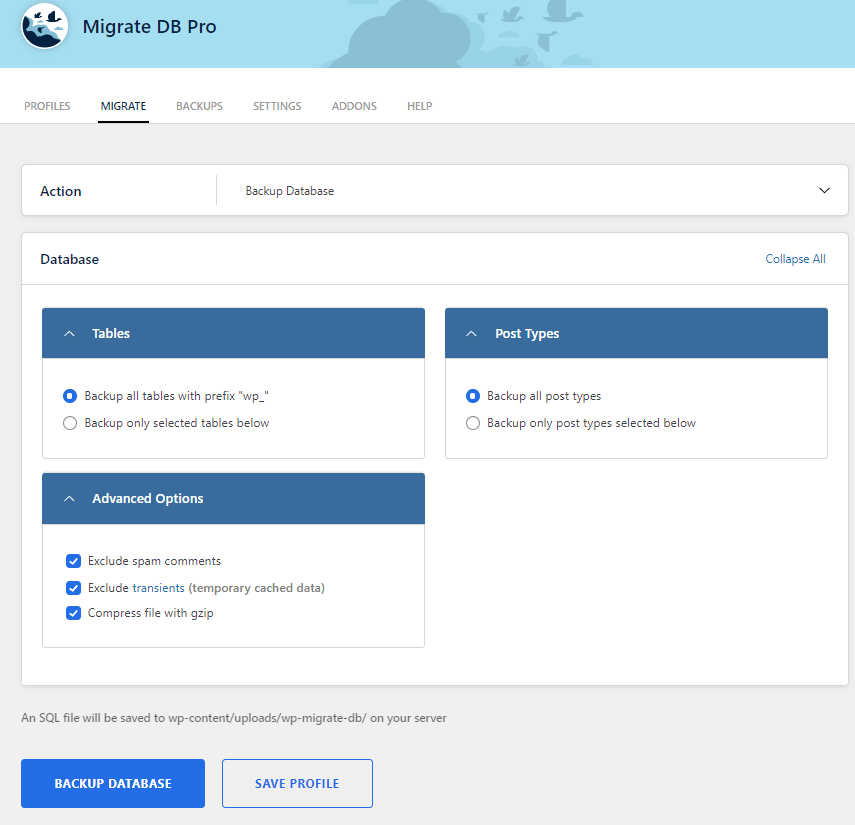The image size is (855, 825).
Task: Choose backup only post types selected below
Action: click(472, 423)
